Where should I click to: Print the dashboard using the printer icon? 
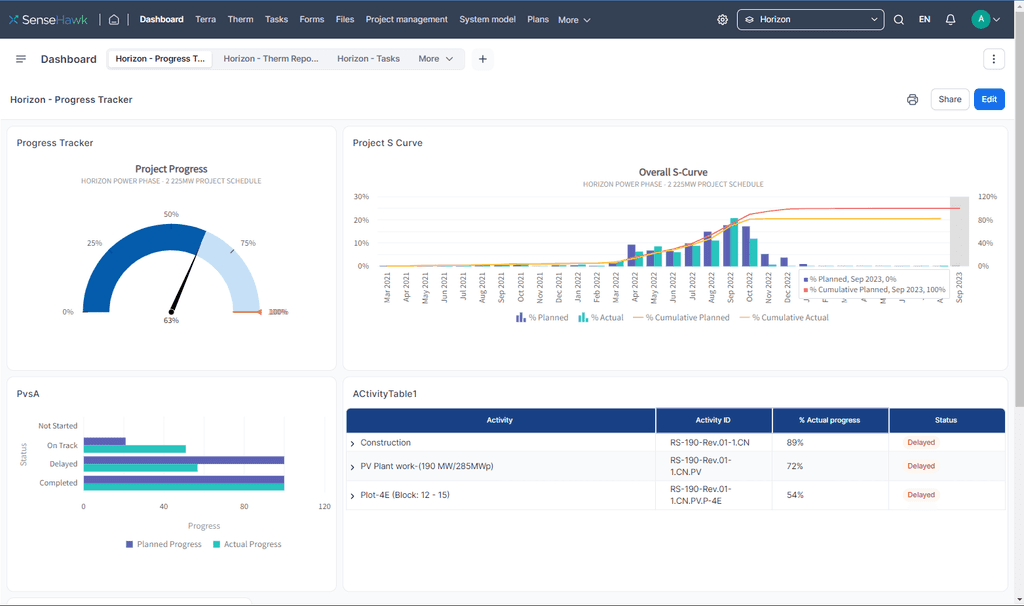(x=912, y=99)
